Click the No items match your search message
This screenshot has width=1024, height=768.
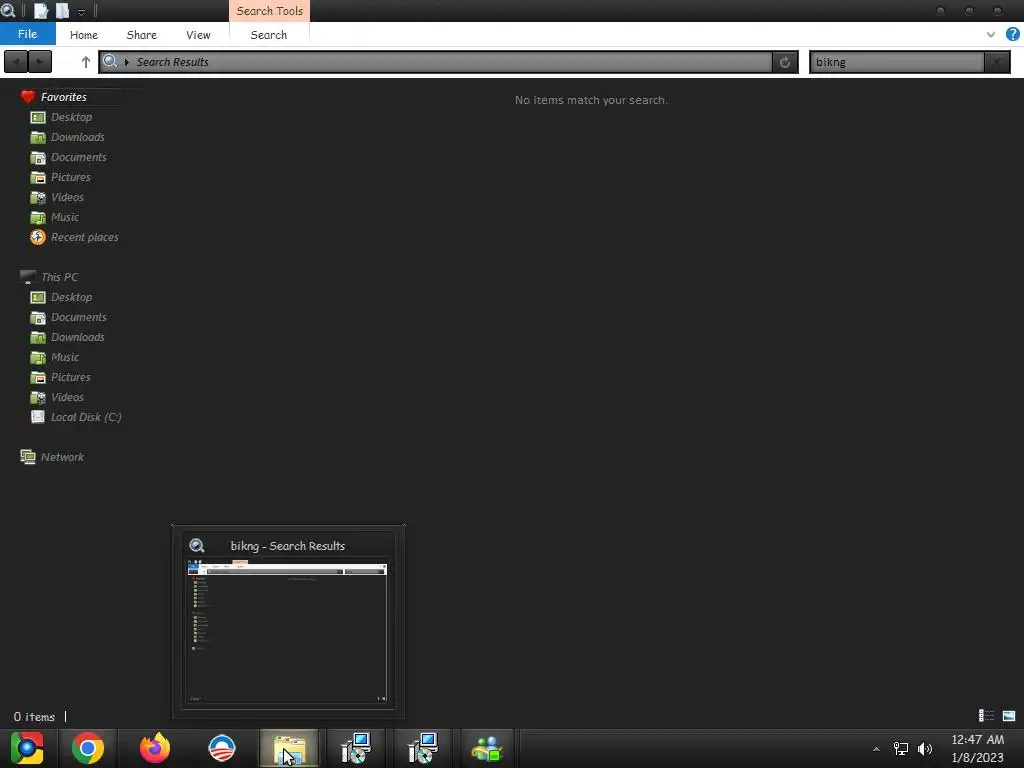(x=590, y=100)
